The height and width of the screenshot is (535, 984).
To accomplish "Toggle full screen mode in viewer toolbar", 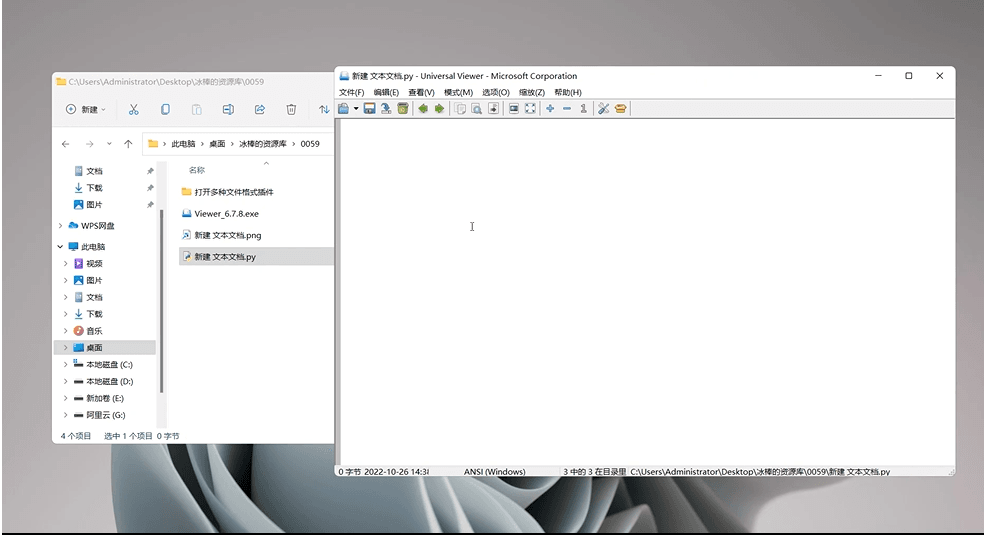I will coord(530,108).
